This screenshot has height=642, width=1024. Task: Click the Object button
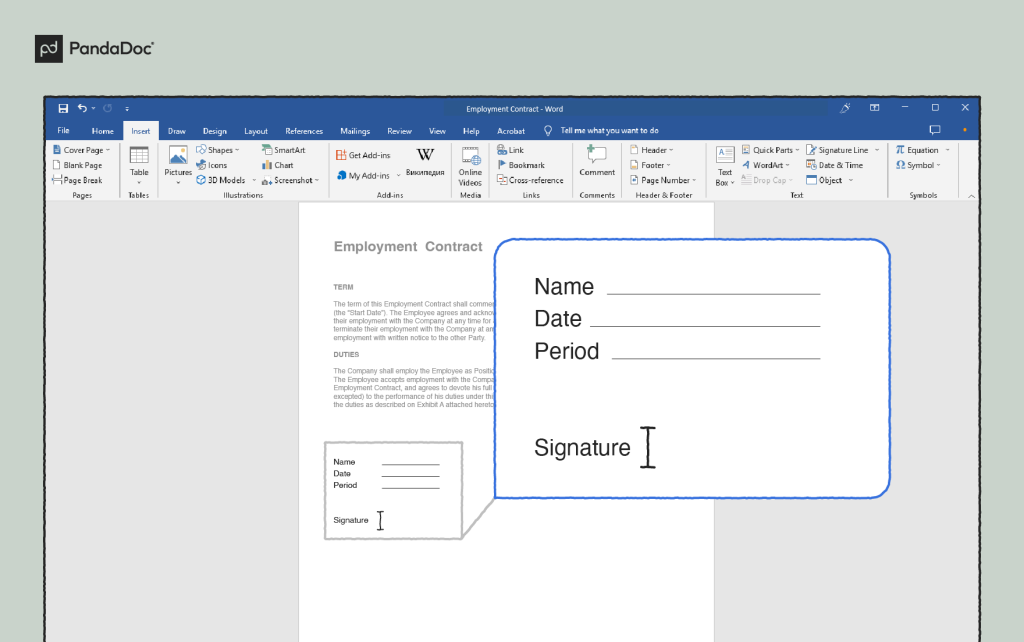[x=824, y=180]
